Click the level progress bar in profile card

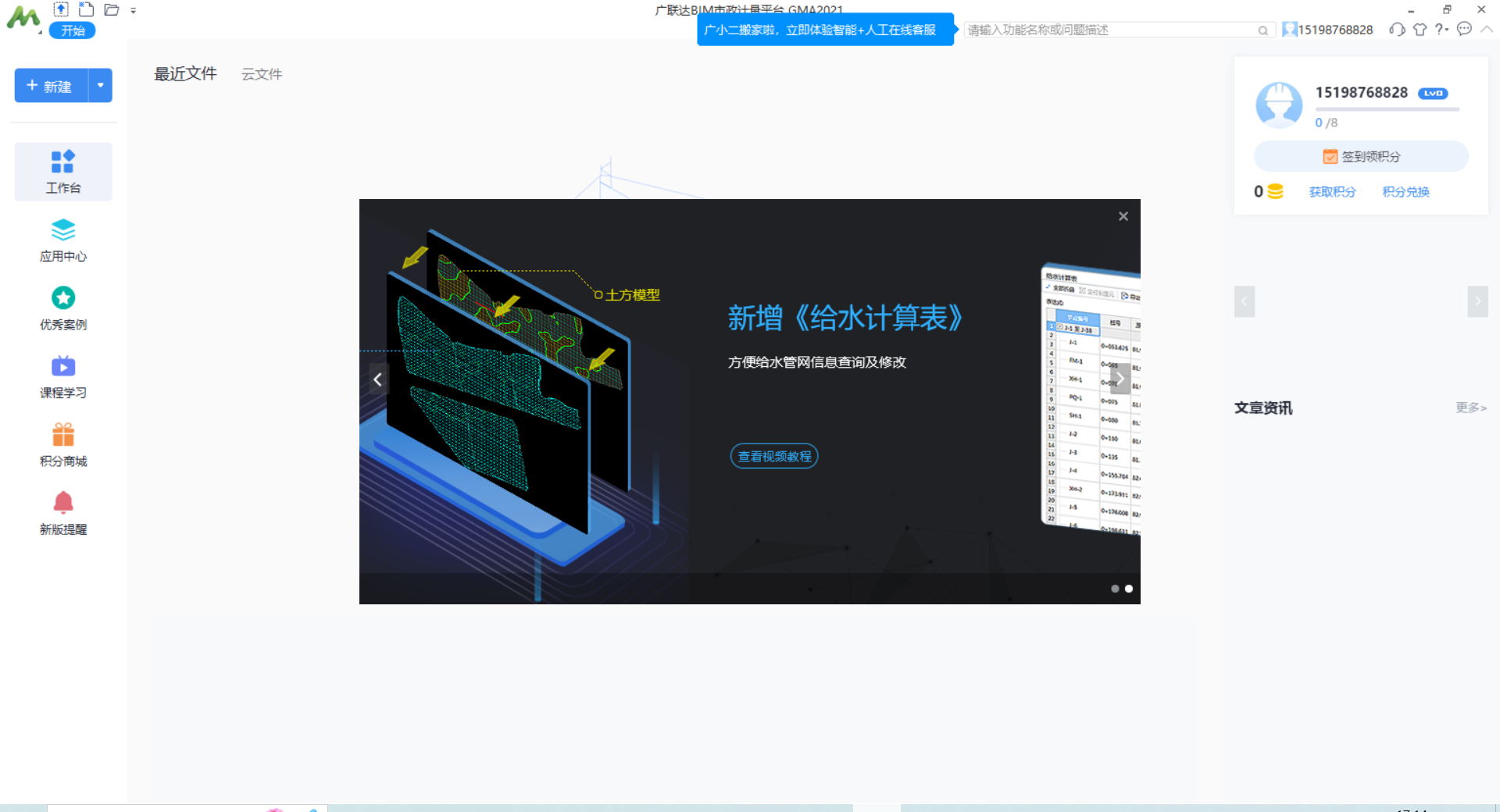click(1387, 109)
